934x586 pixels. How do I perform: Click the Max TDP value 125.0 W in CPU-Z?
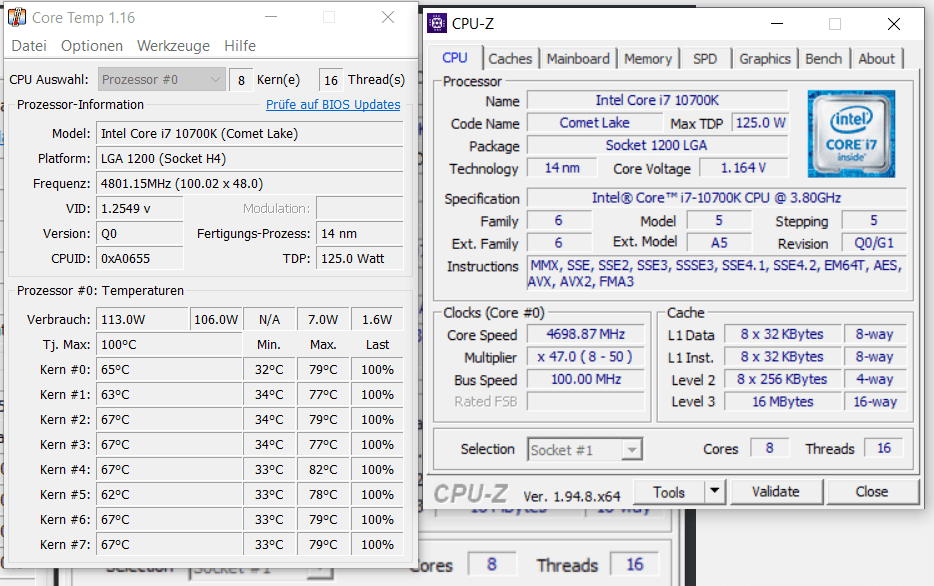[x=760, y=123]
